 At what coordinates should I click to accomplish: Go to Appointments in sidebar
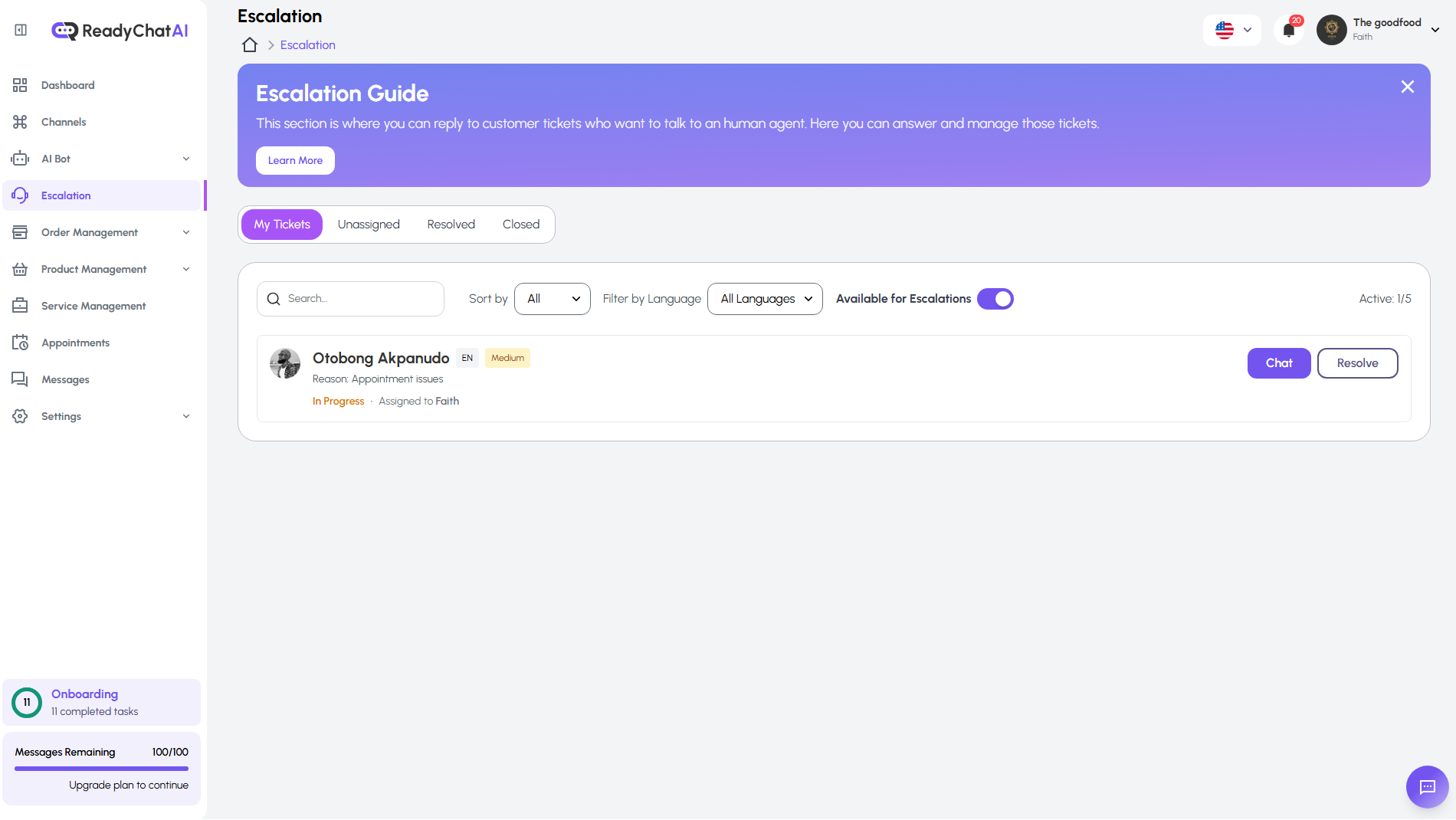pos(75,343)
